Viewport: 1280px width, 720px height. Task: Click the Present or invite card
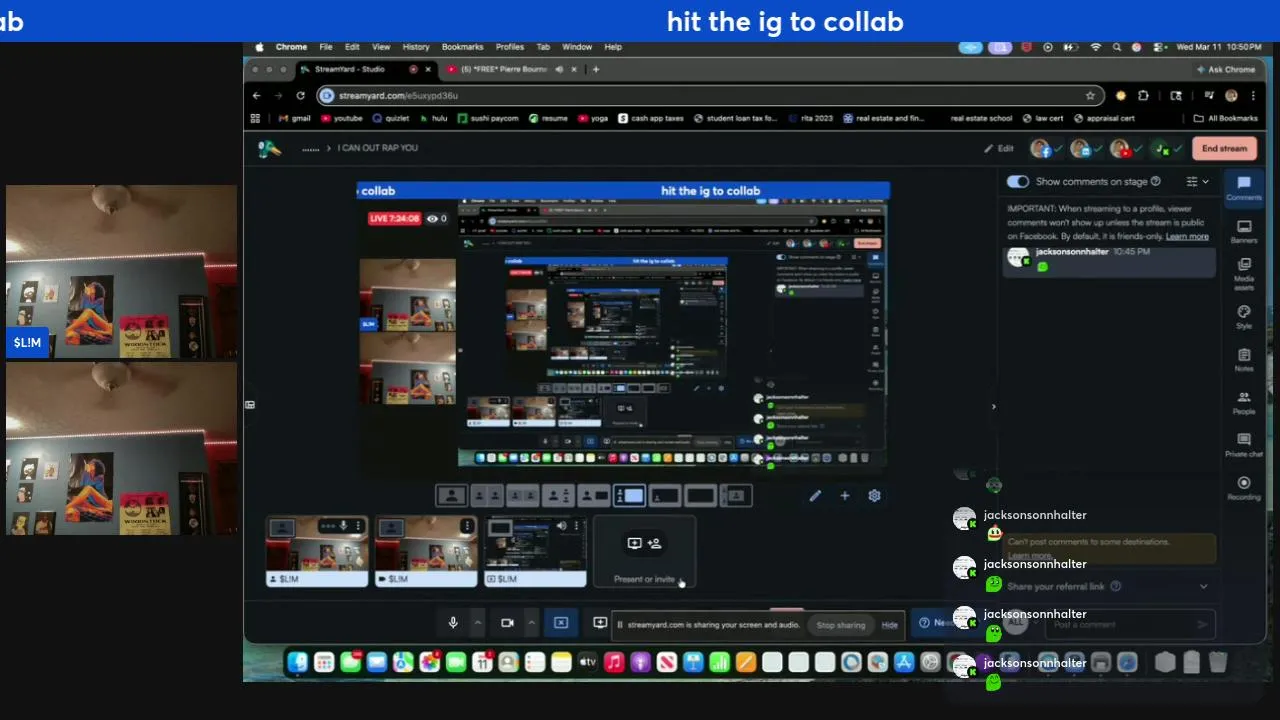(644, 551)
